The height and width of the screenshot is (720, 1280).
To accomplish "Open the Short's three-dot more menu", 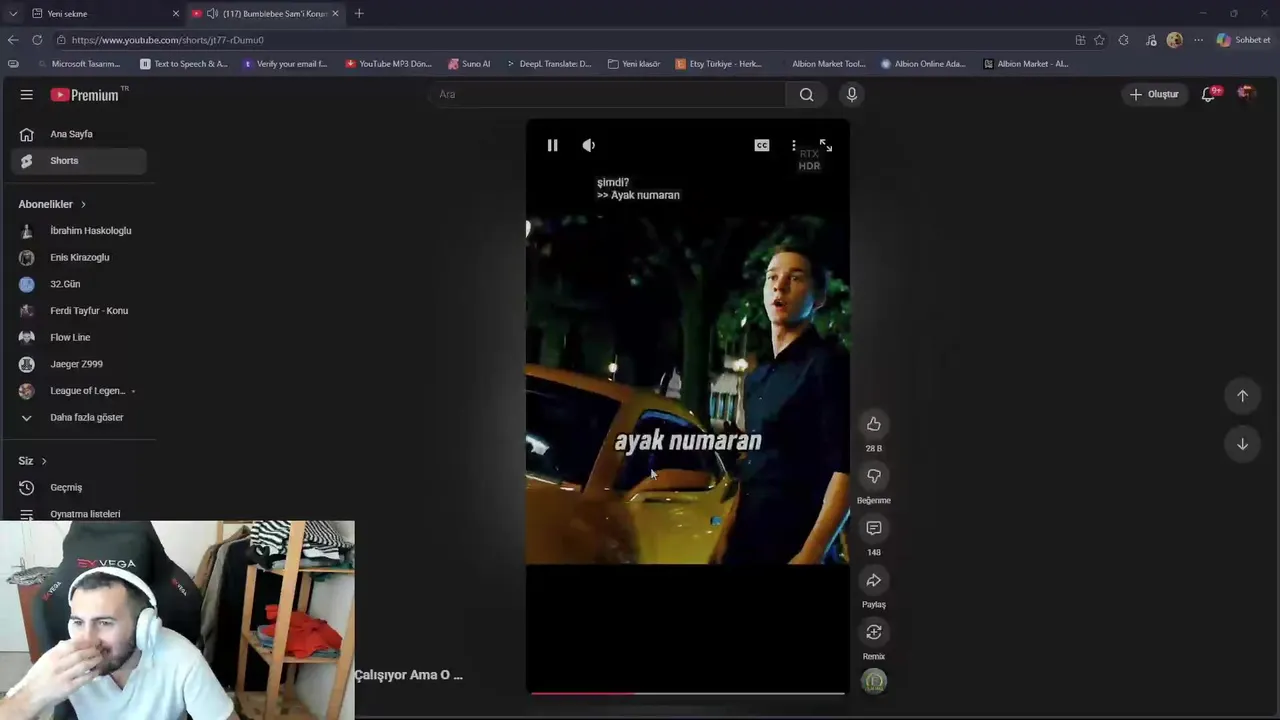I will [x=794, y=145].
